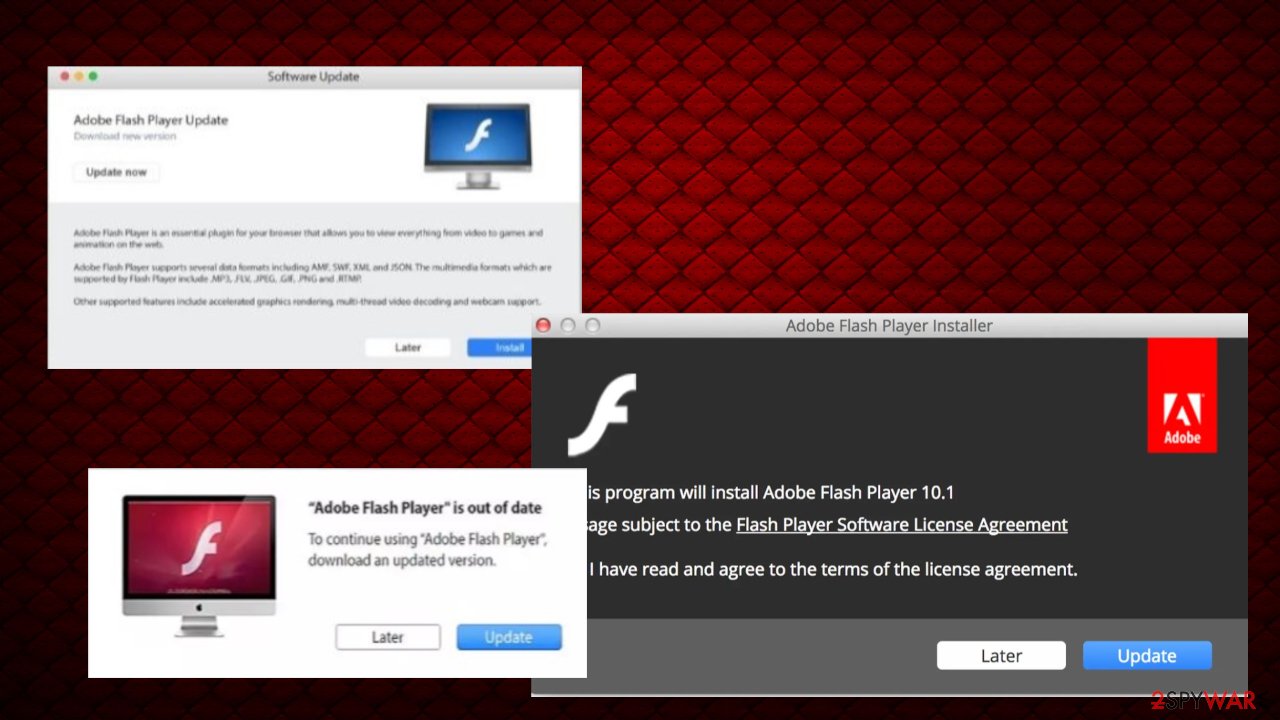Minimize the Software Update window

79,77
